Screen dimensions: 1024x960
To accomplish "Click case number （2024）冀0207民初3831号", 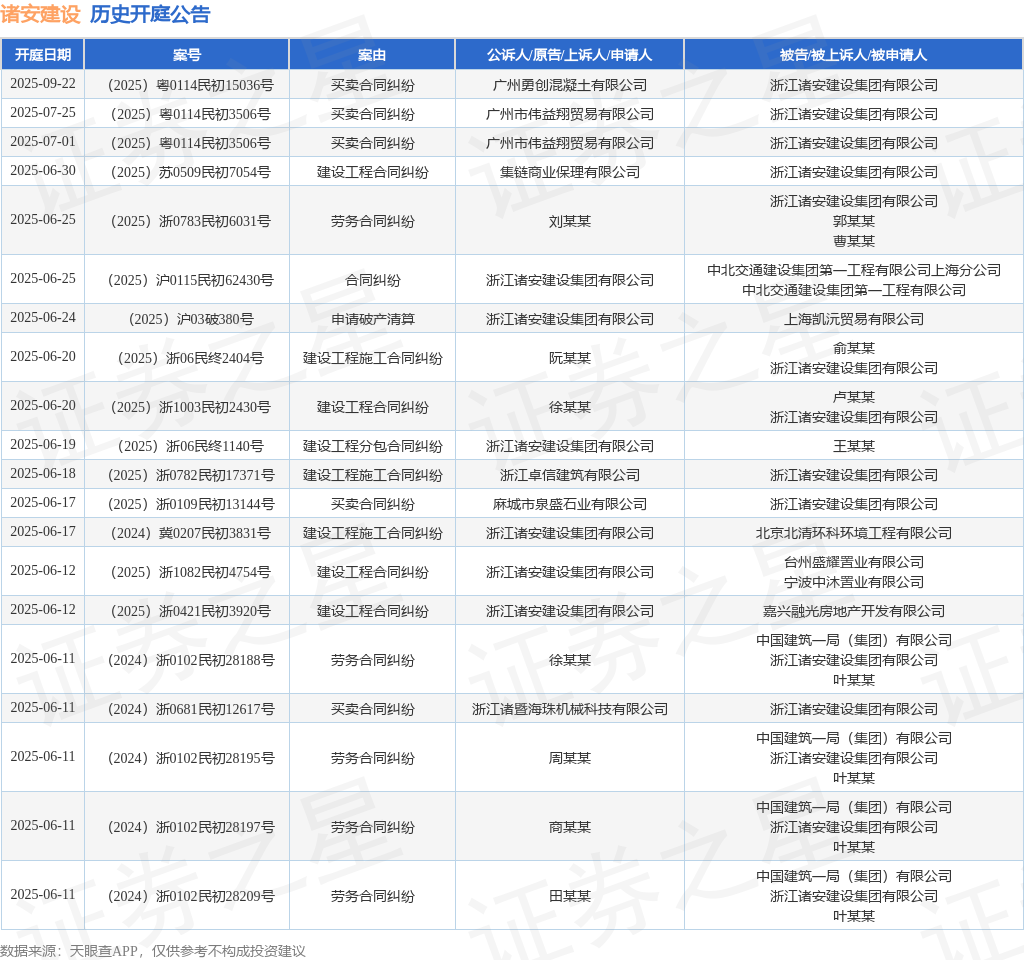I will 187,533.
